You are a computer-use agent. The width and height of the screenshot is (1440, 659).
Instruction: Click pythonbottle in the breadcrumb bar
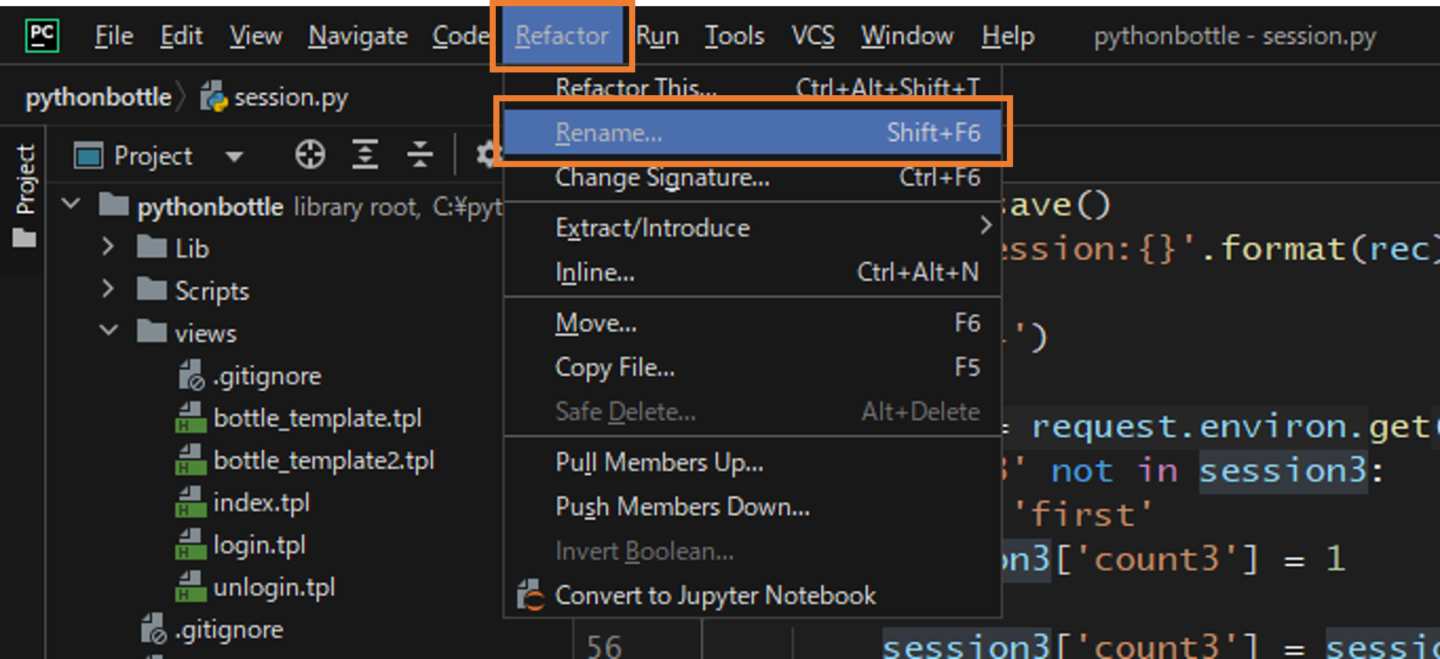tap(98, 98)
